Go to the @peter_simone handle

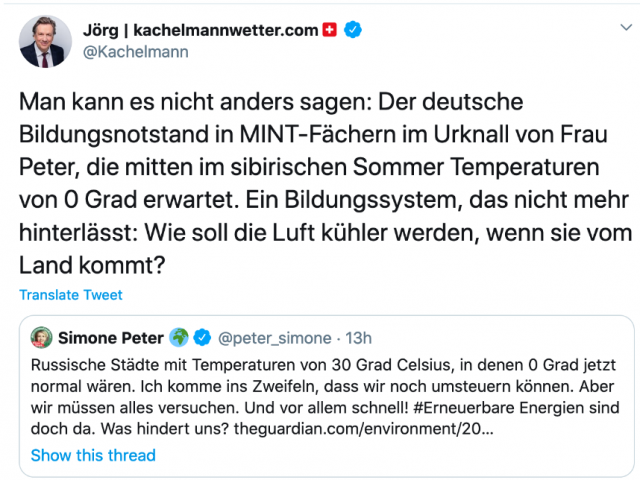[272, 336]
